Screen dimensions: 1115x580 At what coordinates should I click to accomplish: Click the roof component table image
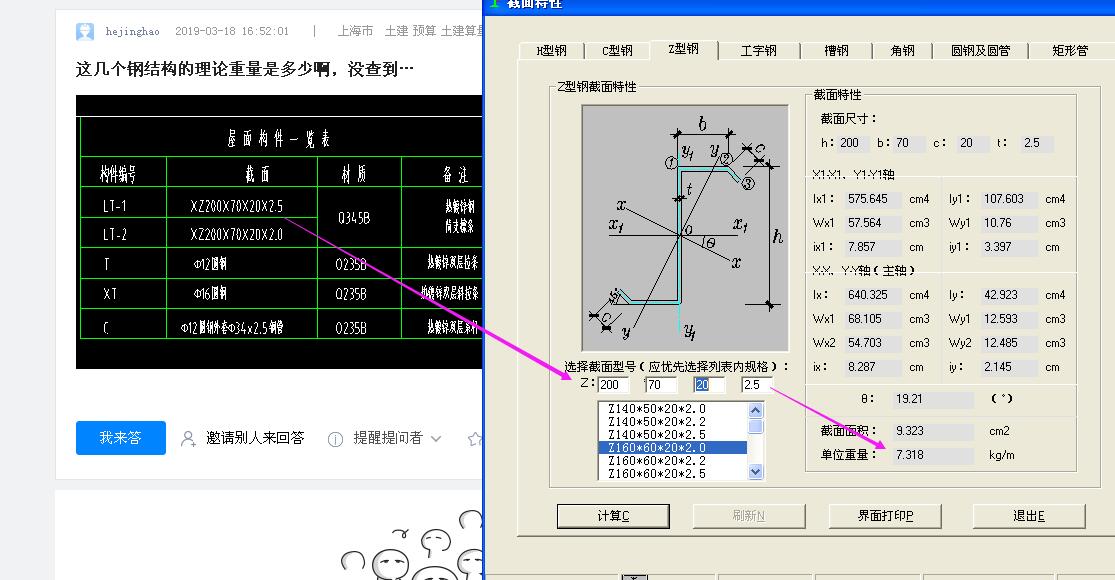279,232
